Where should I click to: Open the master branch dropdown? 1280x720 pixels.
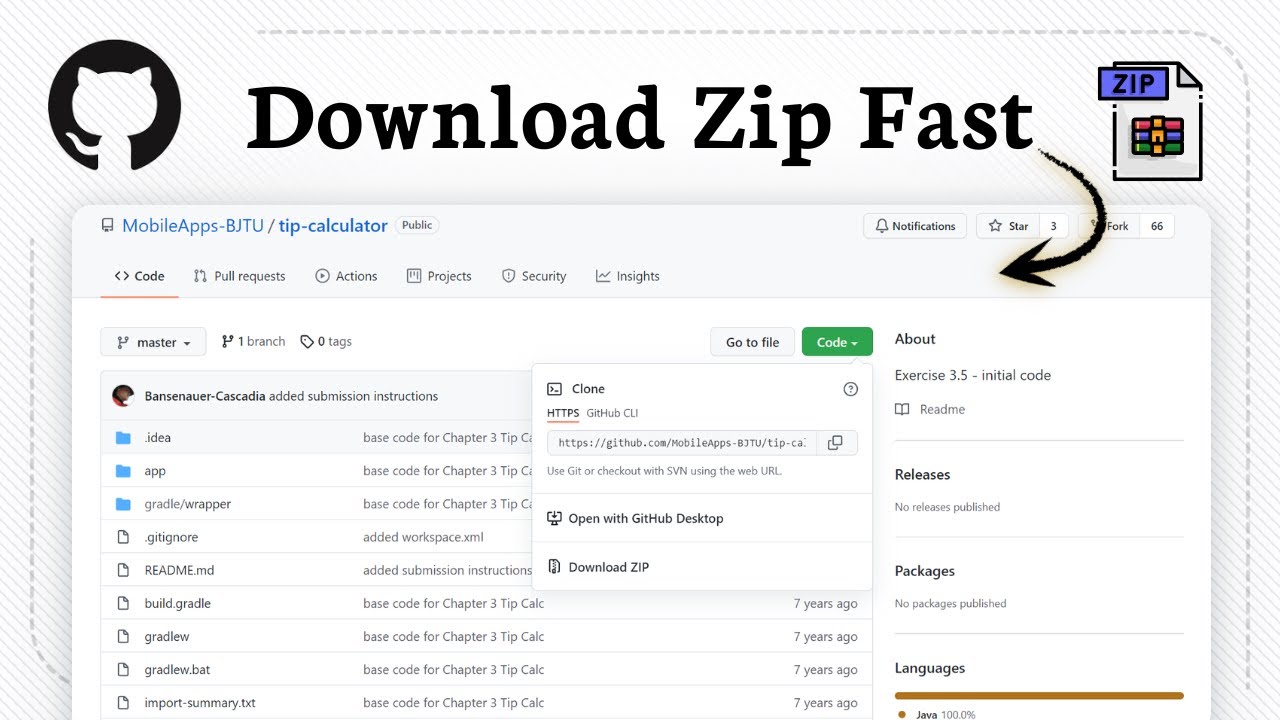[153, 342]
